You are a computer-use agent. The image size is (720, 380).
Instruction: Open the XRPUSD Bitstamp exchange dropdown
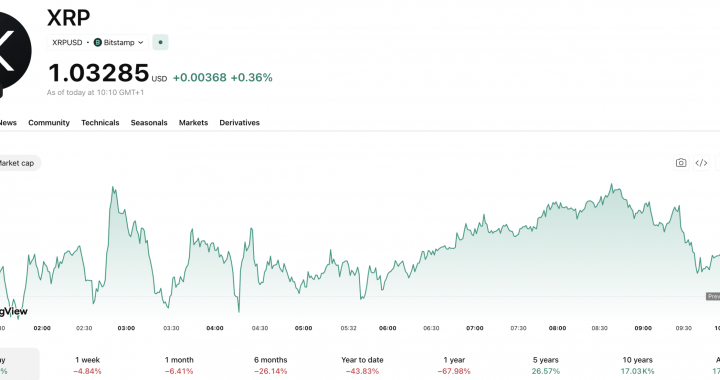pyautogui.click(x=97, y=42)
